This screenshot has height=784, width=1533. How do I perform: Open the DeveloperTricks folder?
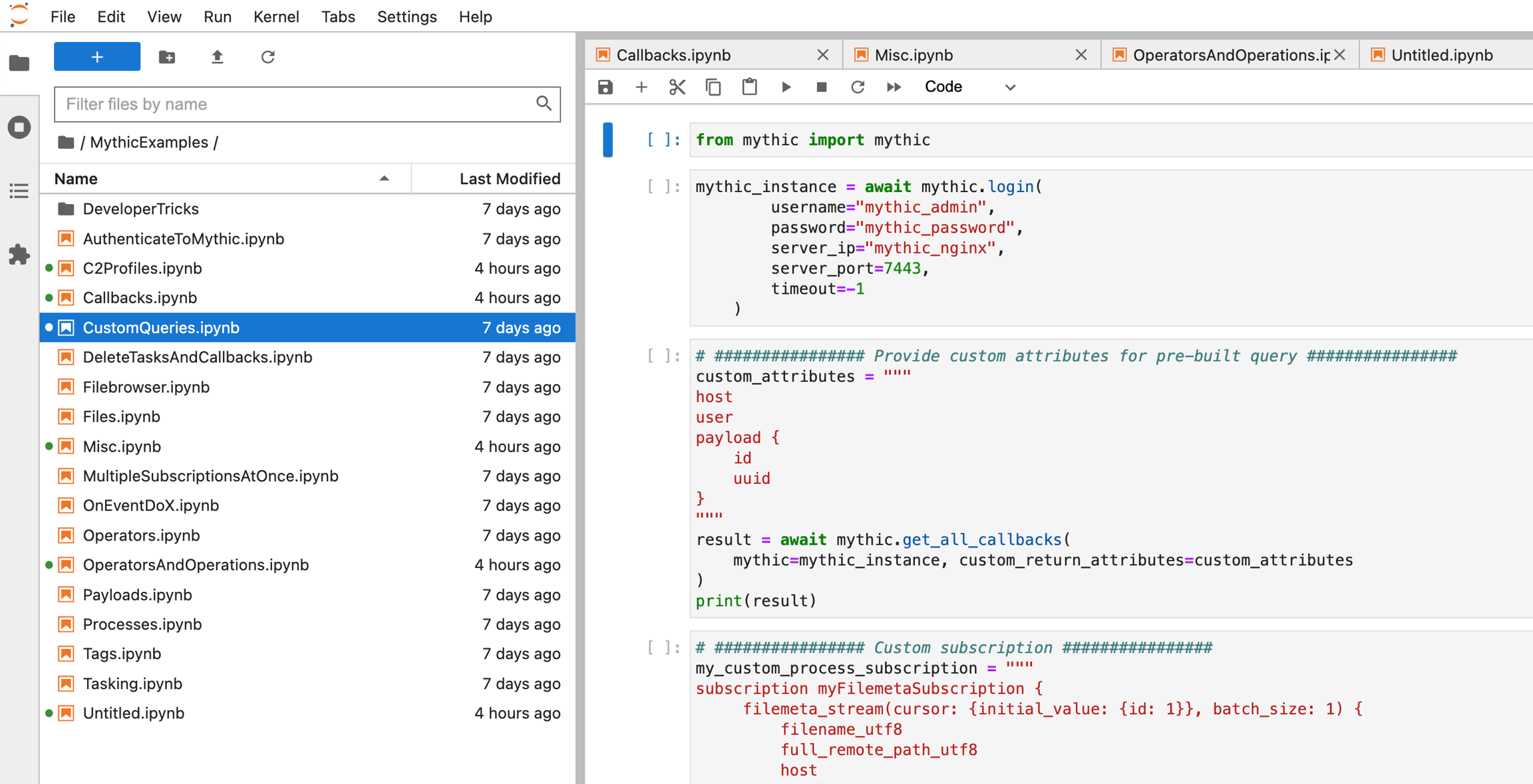tap(140, 209)
